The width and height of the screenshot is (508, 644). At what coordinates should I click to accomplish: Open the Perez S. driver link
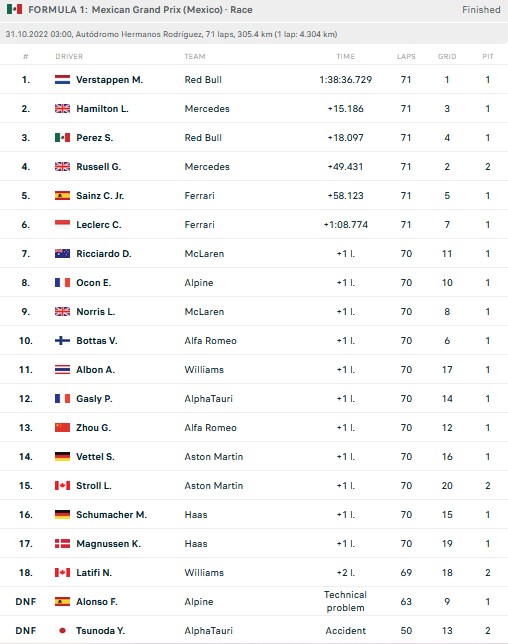point(94,138)
